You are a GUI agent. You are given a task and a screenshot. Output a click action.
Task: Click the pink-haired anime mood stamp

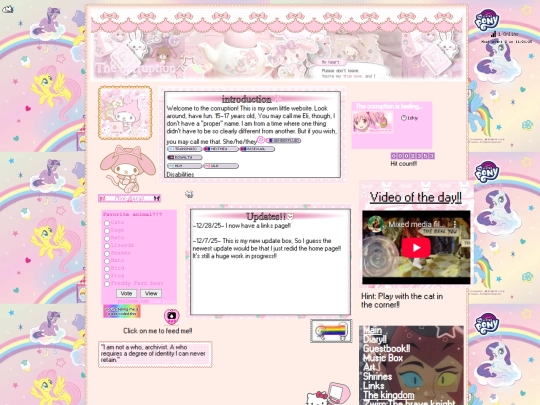coord(373,122)
